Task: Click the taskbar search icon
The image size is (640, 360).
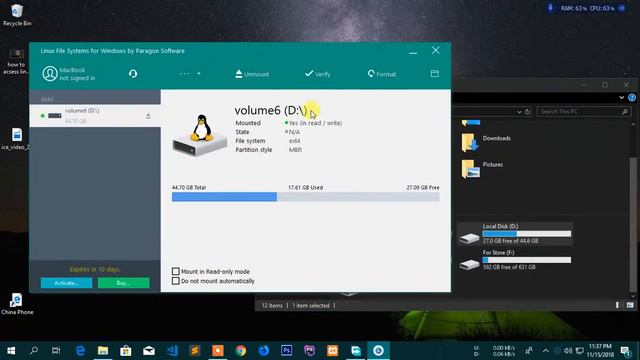Action: click(x=34, y=351)
